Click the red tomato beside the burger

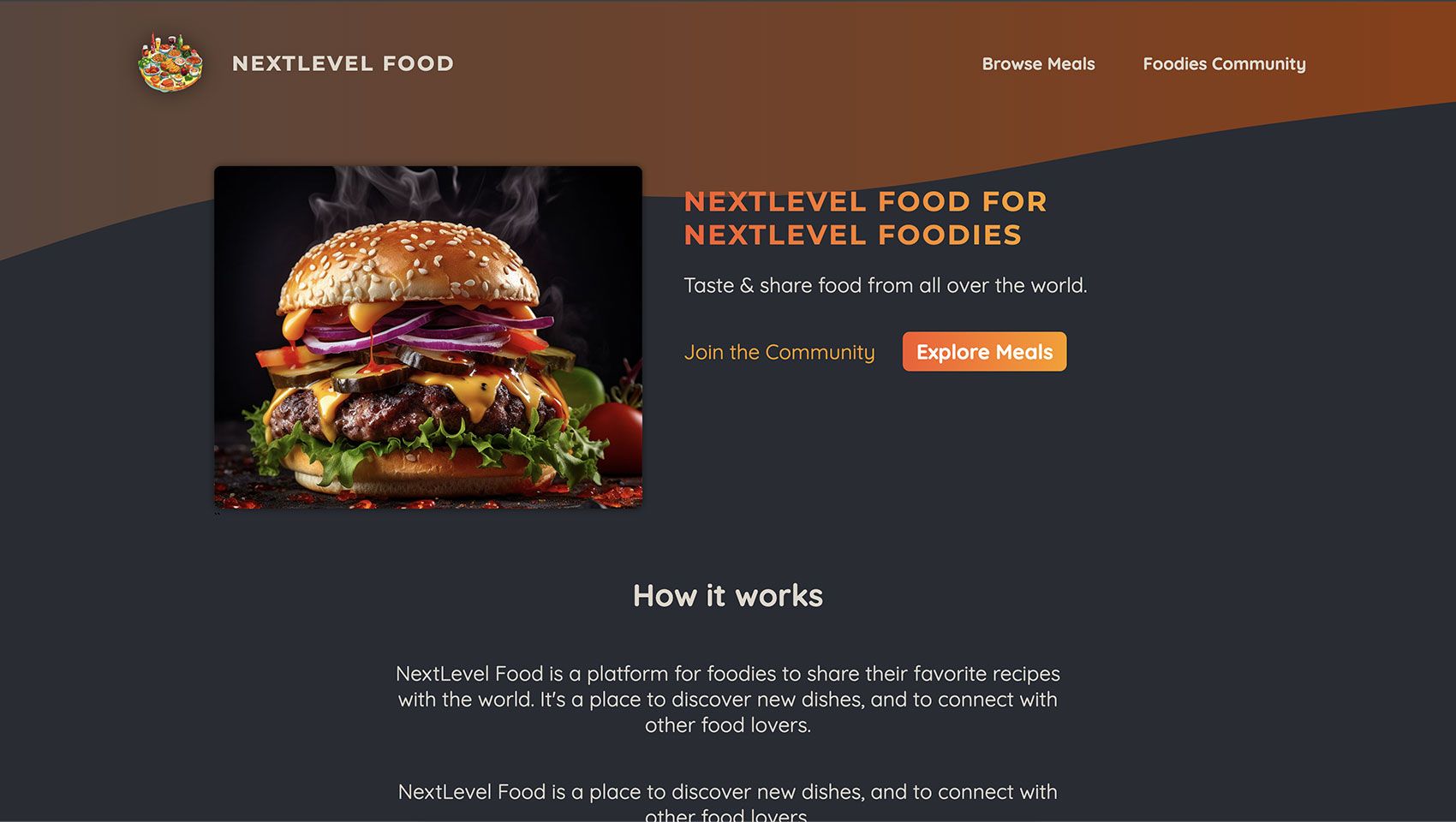tap(614, 437)
